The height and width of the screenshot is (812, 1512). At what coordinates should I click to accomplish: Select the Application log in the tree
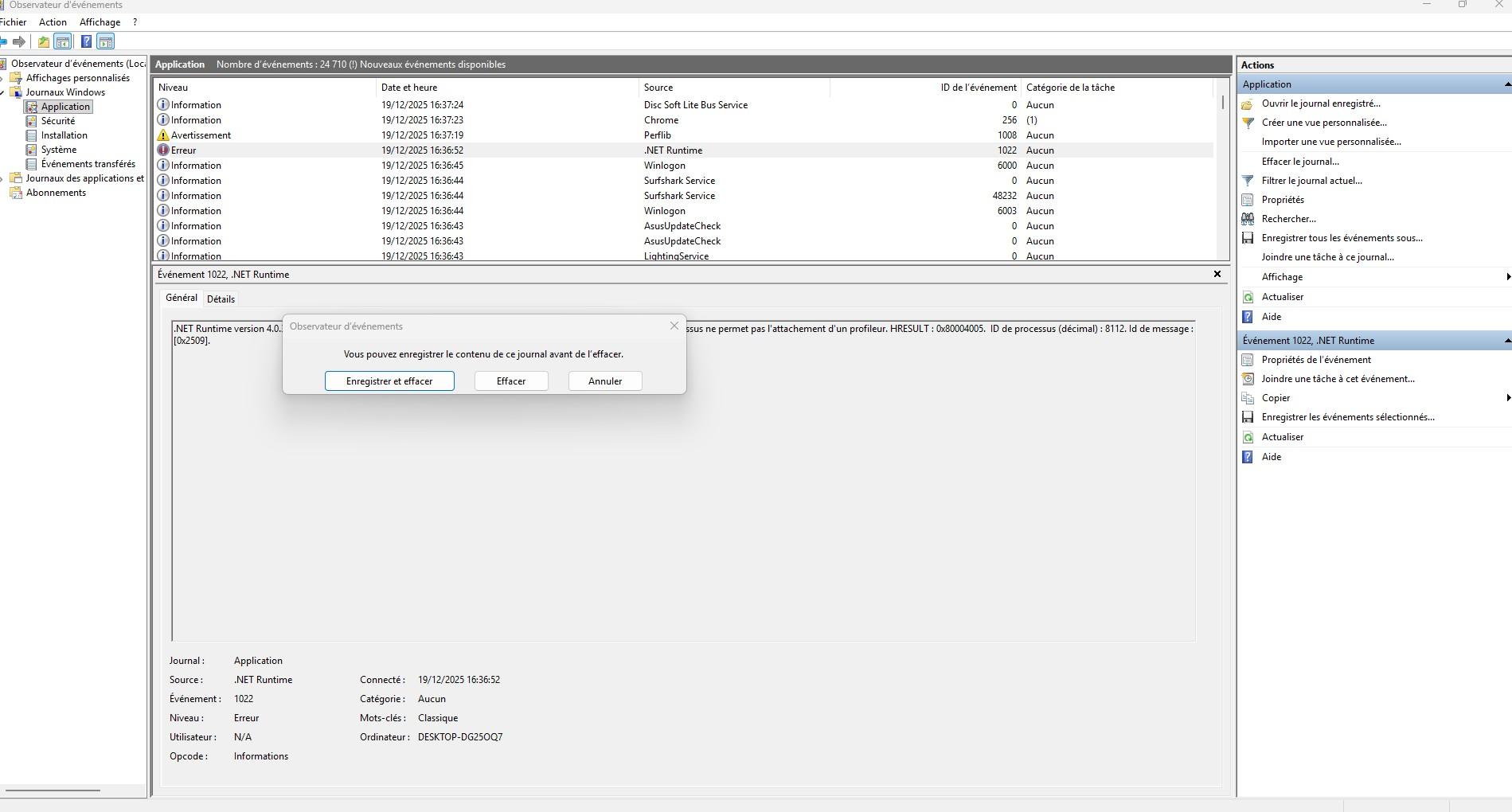coord(65,107)
